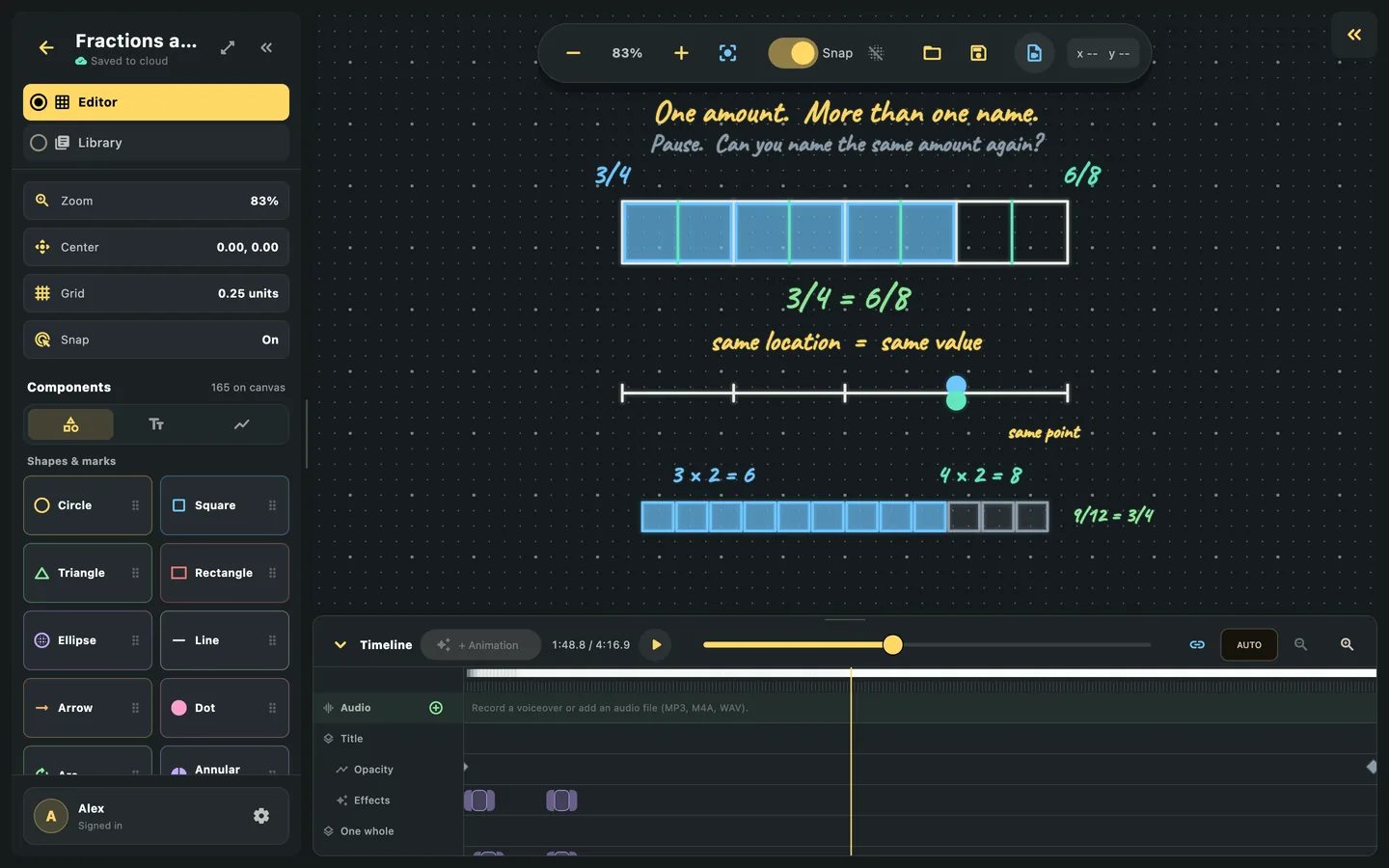Click the Alex user avatar
1389x868 pixels.
(51, 816)
